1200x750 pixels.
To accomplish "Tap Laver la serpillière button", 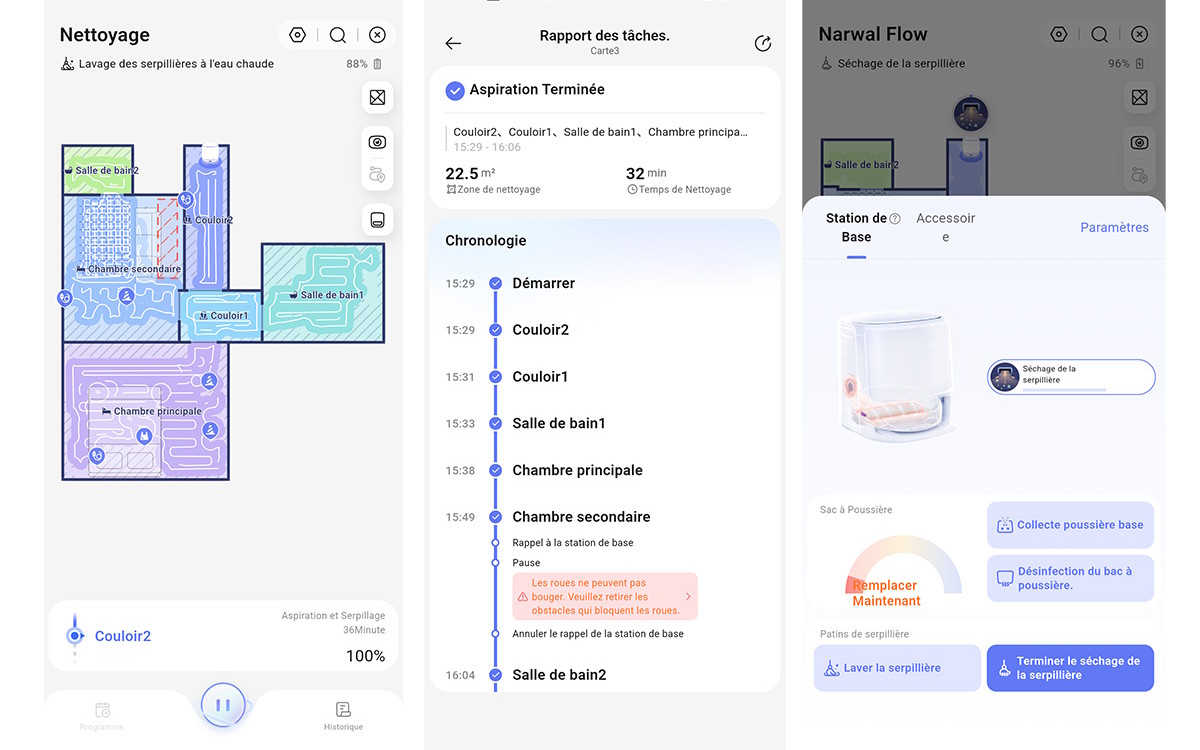I will (x=897, y=668).
